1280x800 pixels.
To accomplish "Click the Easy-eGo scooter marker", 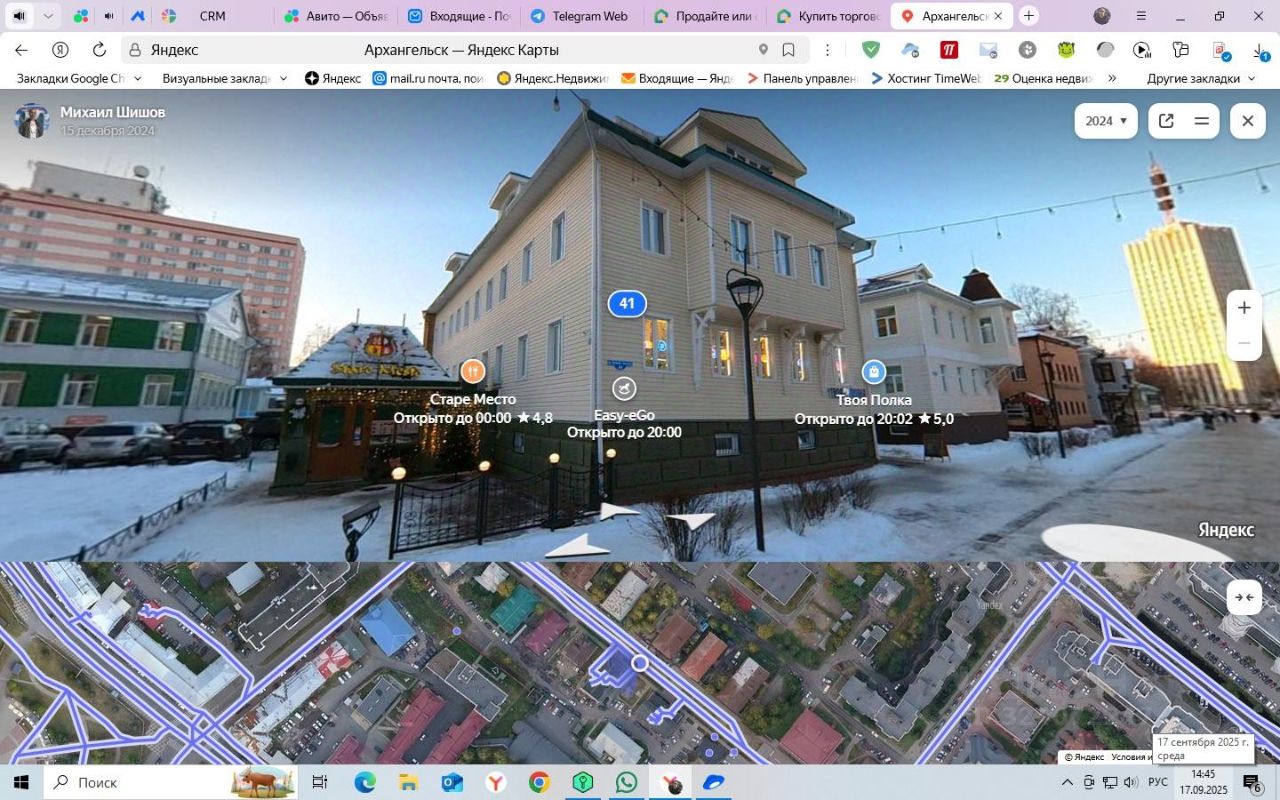I will pos(624,388).
